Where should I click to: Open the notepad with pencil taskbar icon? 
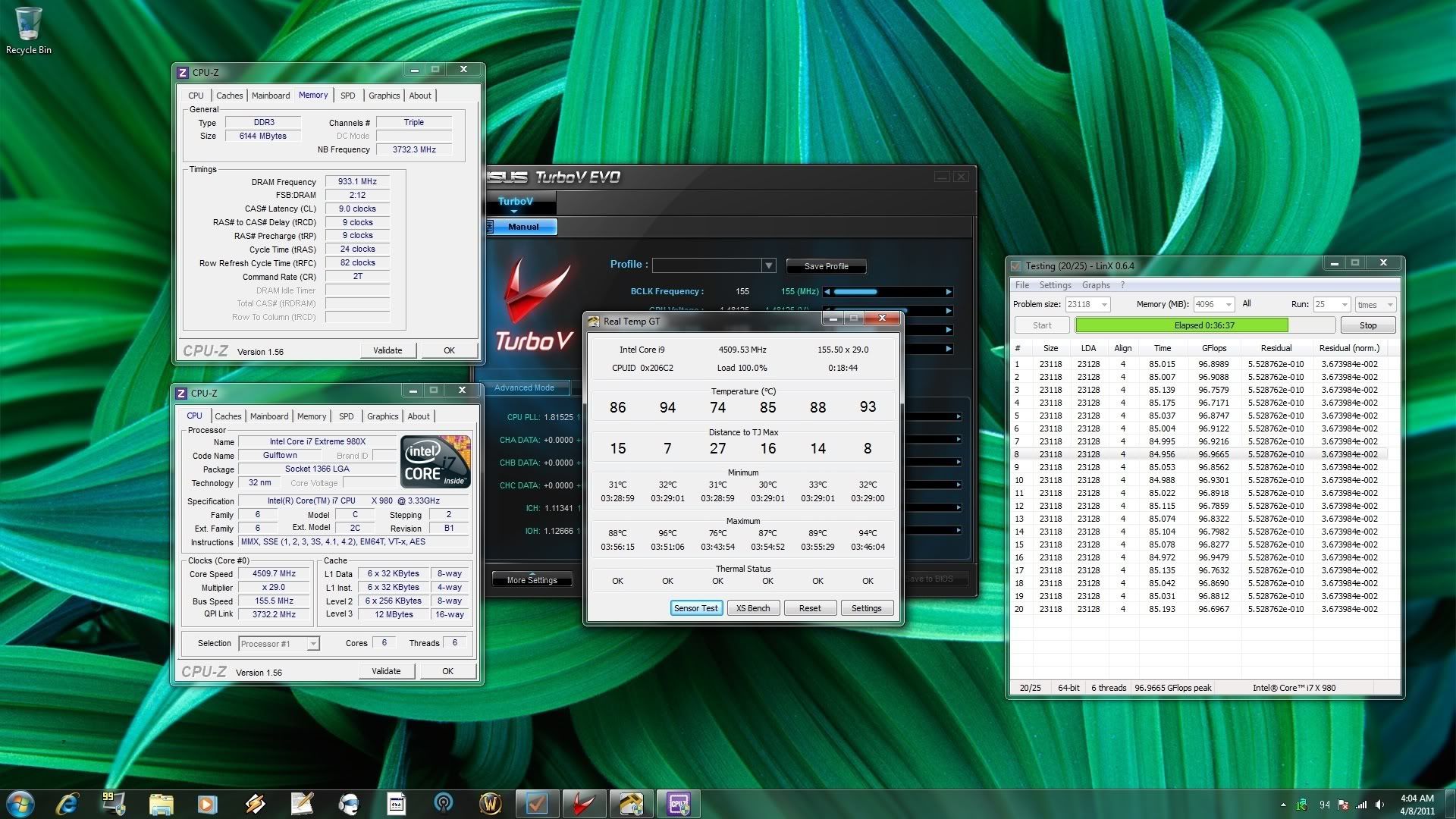(x=302, y=804)
